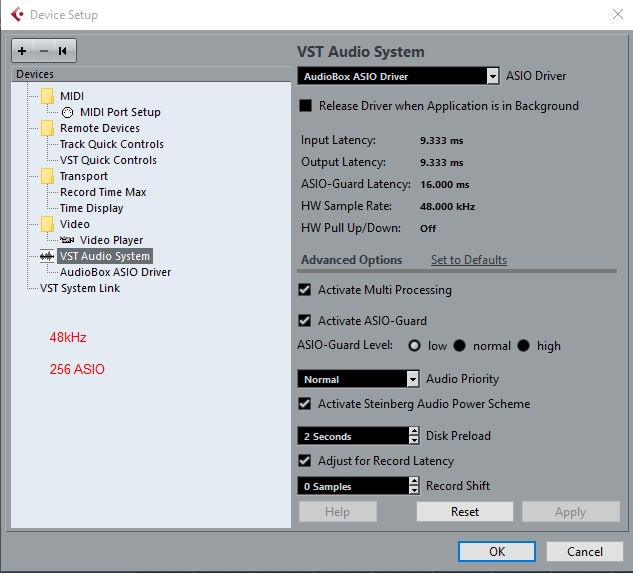Select Video Player tree item
Image resolution: width=633 pixels, height=573 pixels.
[x=111, y=240]
